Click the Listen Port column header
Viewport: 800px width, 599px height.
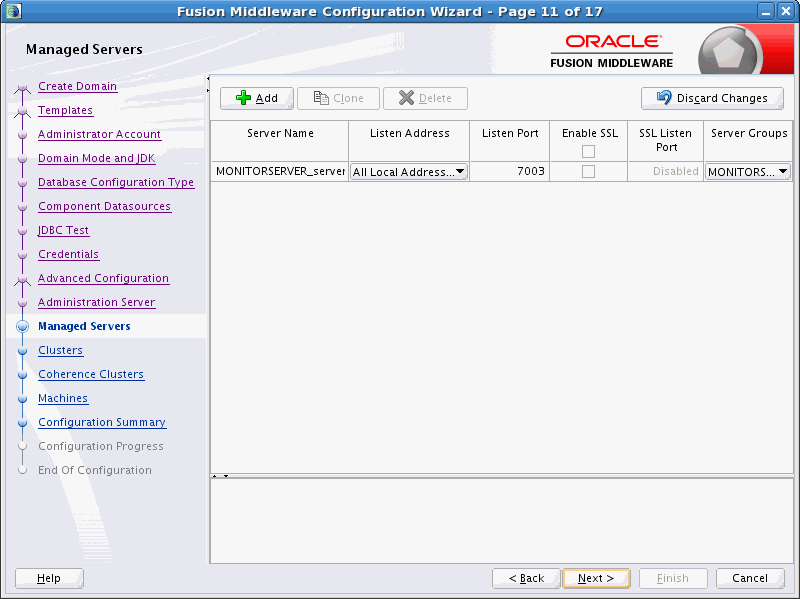click(x=510, y=141)
